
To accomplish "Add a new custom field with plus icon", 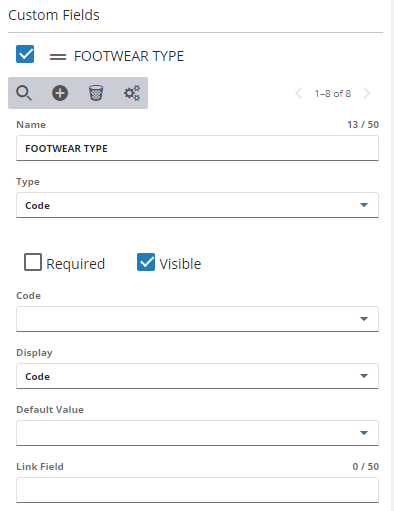I will 60,93.
